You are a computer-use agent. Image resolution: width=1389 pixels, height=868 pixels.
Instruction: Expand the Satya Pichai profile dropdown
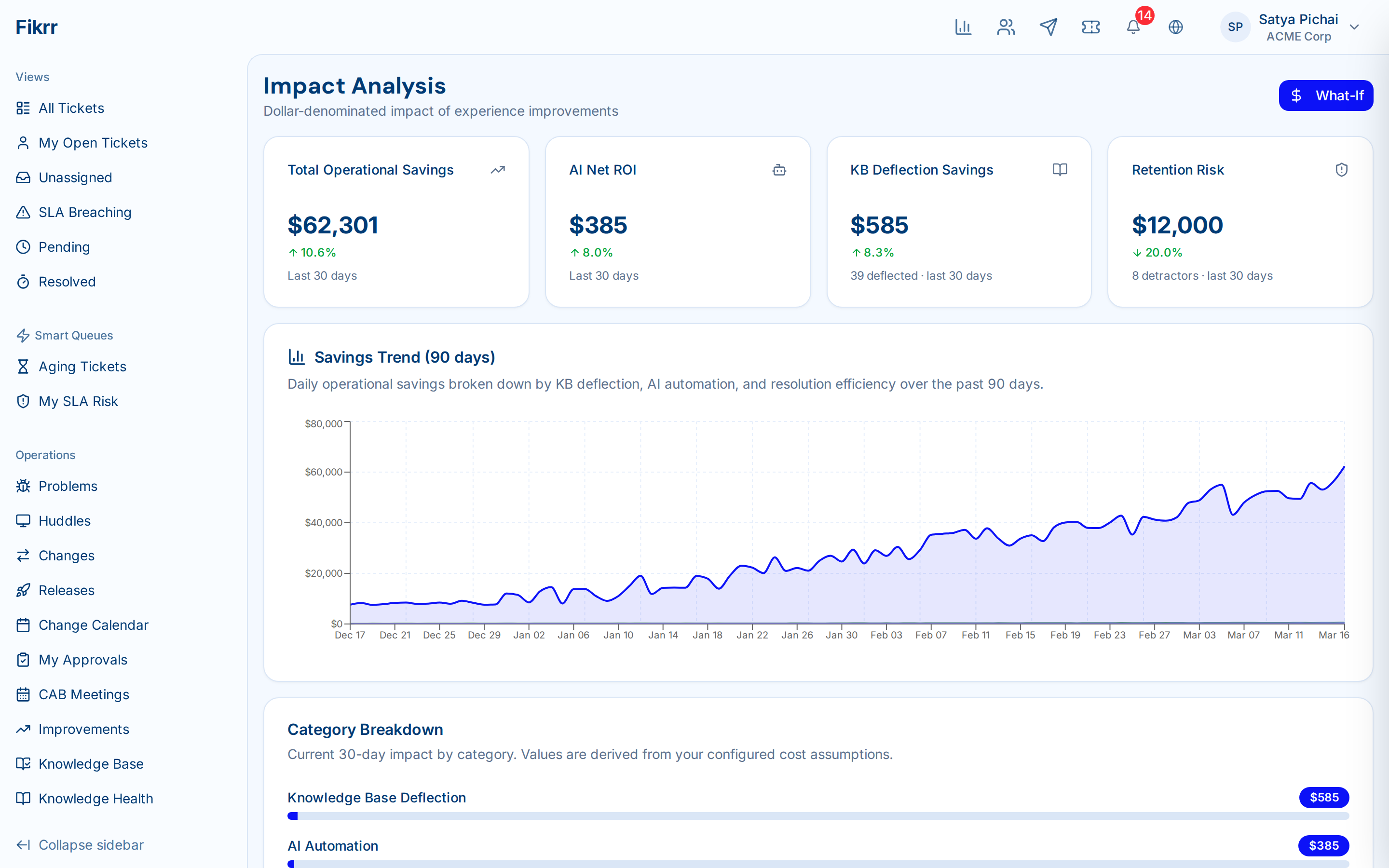click(1355, 27)
